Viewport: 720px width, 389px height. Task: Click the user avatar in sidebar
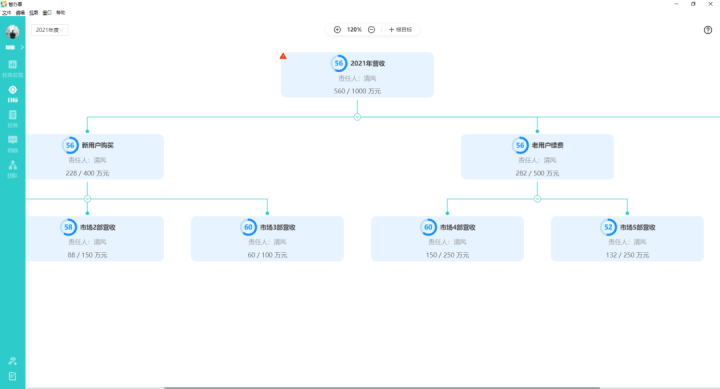click(x=12, y=32)
